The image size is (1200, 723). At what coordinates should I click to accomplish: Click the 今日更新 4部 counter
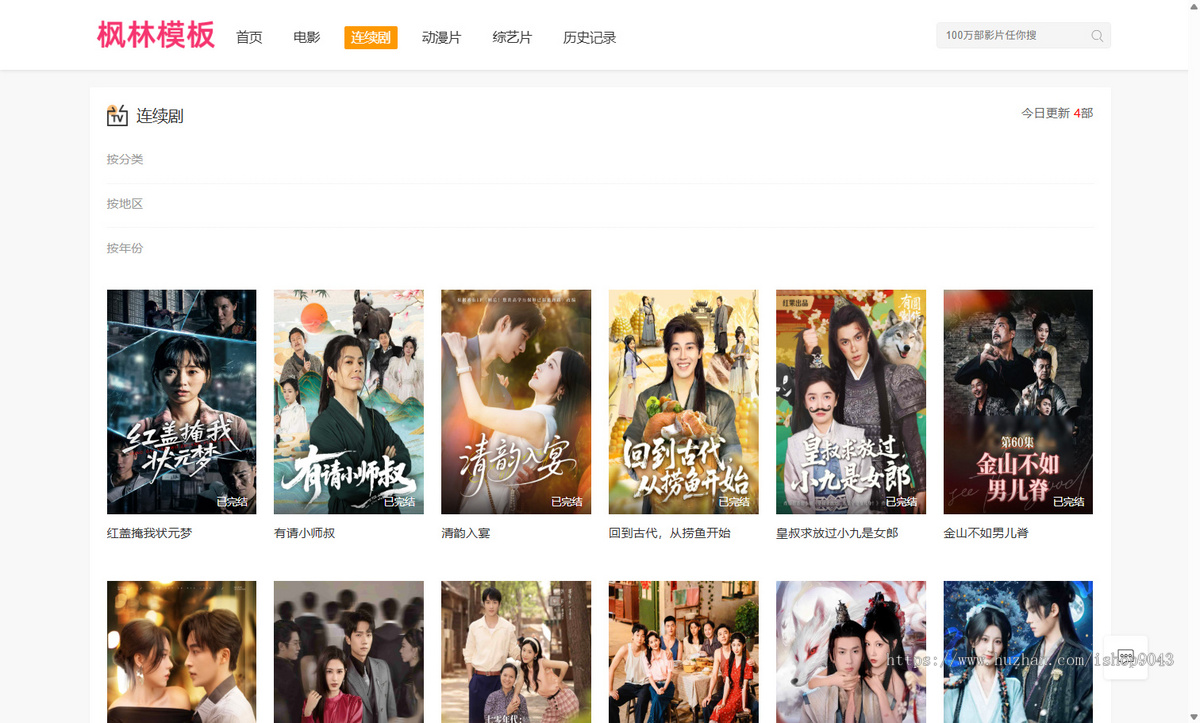click(x=1057, y=114)
